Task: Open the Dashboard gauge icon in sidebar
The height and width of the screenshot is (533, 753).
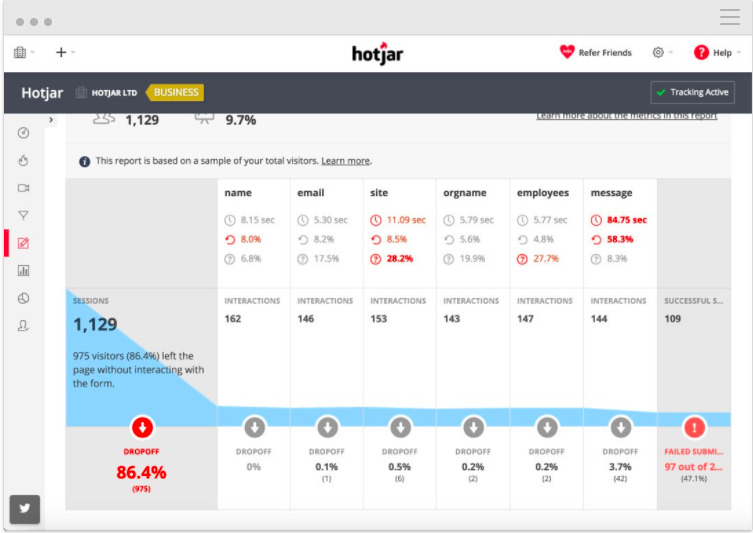Action: coord(23,133)
